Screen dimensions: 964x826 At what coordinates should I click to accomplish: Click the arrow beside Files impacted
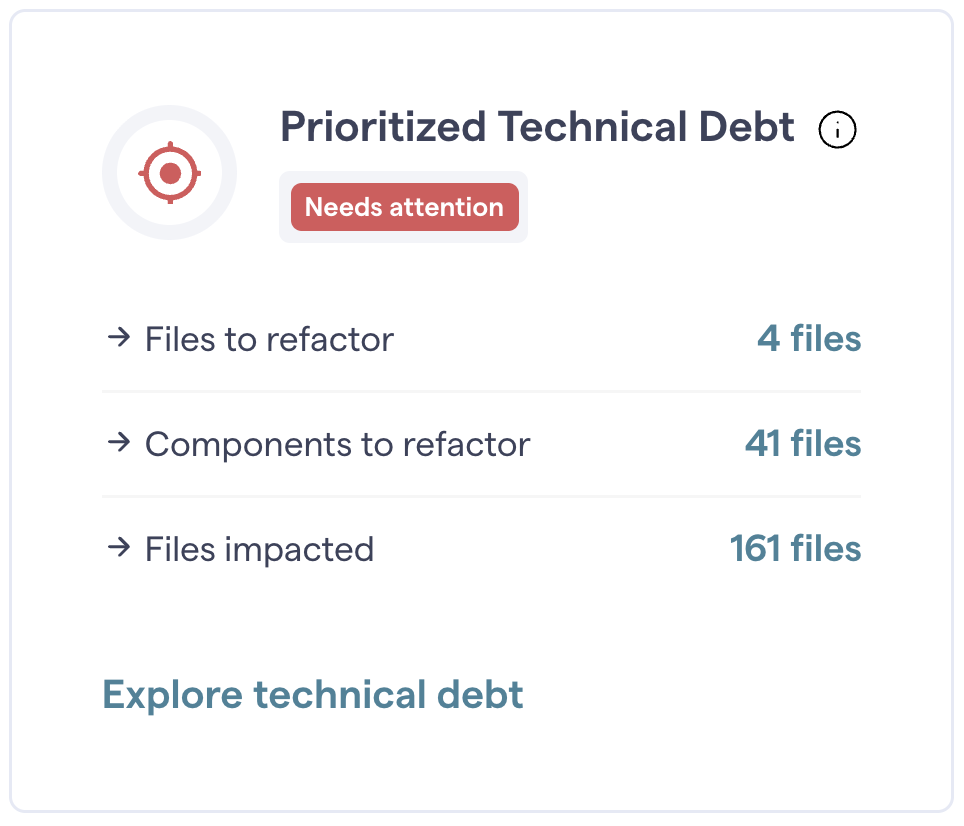(119, 547)
